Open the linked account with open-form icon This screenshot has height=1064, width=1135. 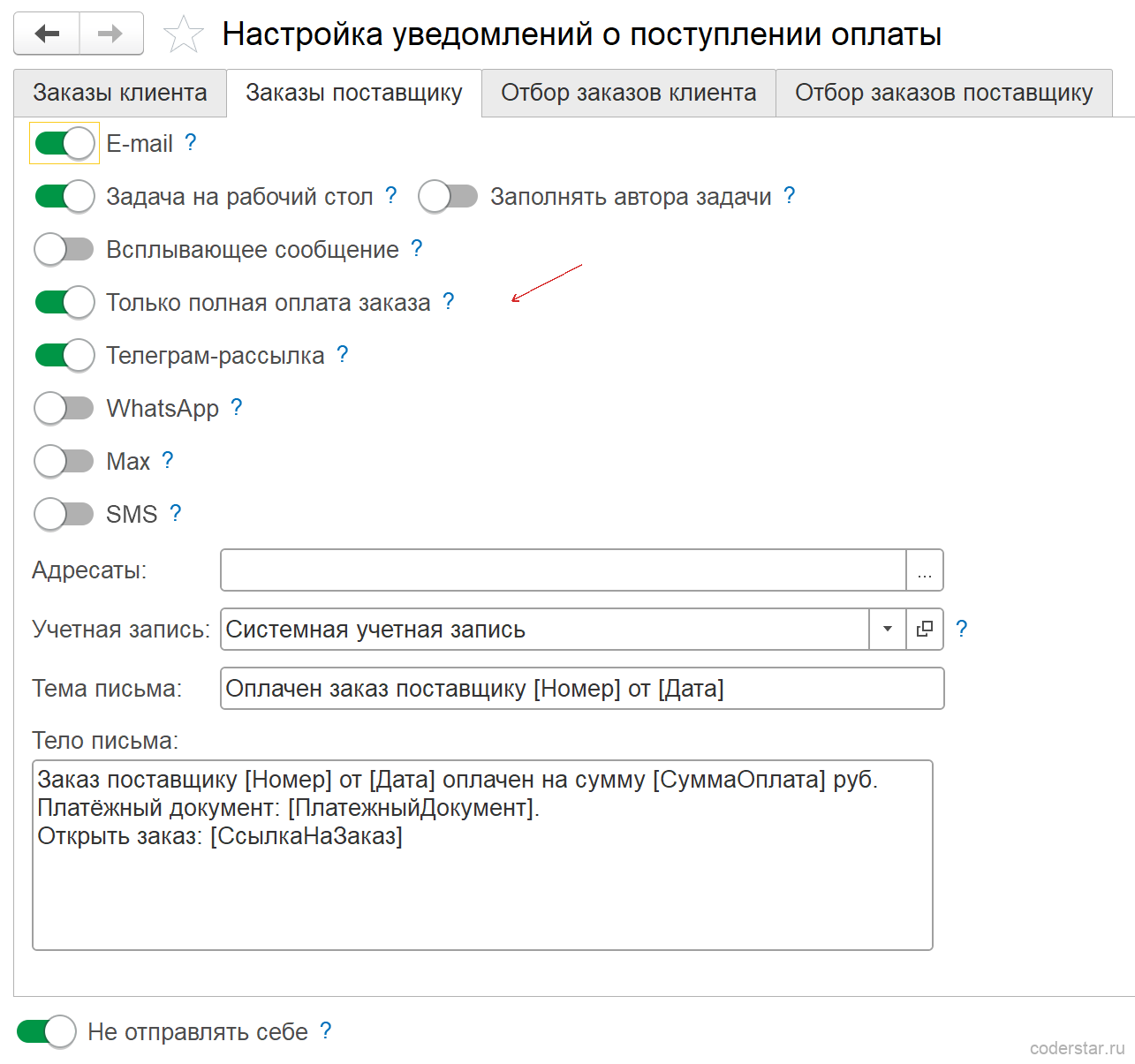coord(925,630)
